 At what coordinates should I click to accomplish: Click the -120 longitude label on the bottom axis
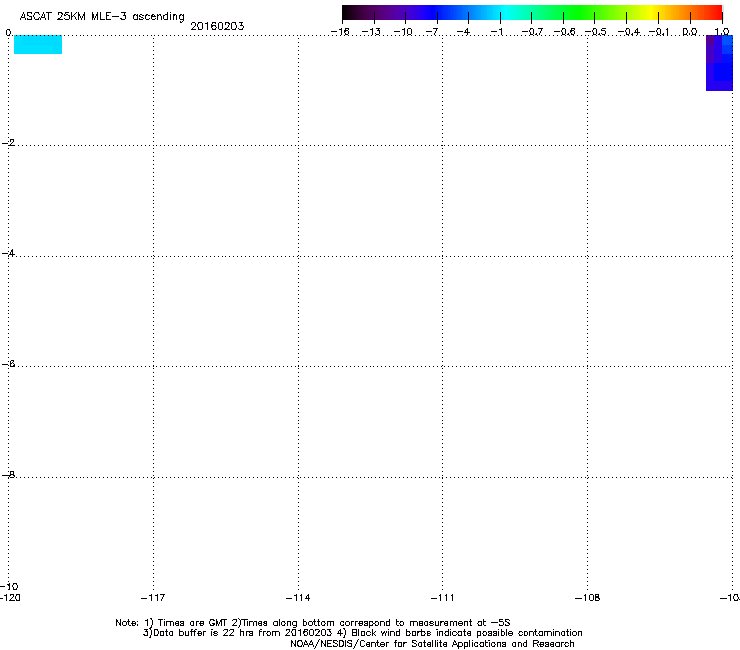click(10, 598)
